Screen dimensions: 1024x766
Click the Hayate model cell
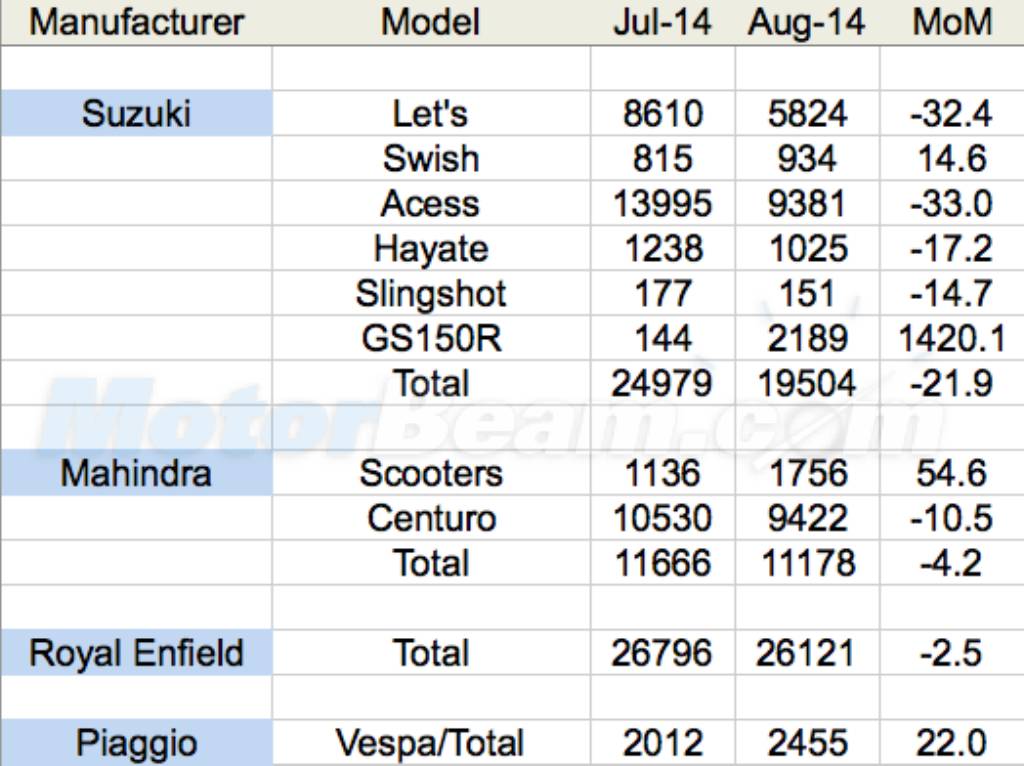point(431,248)
